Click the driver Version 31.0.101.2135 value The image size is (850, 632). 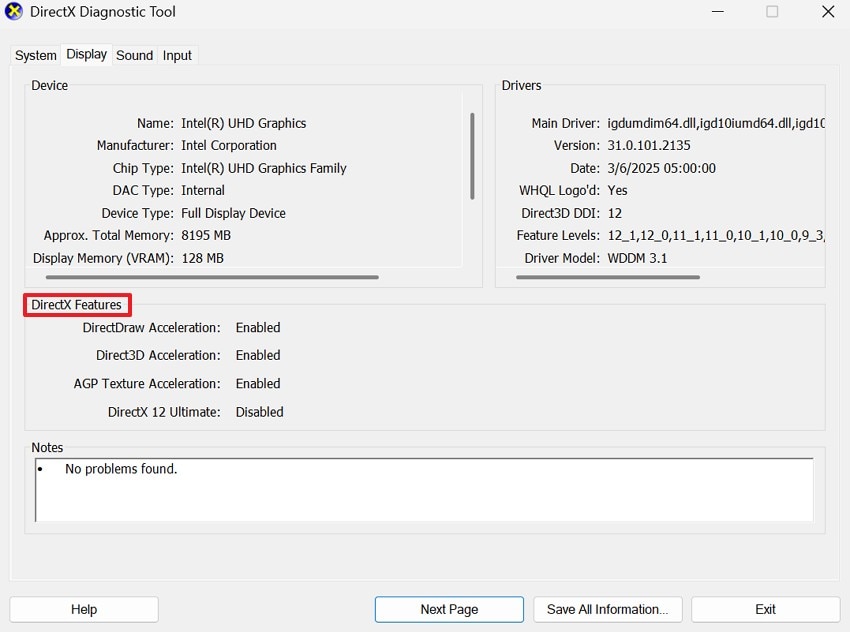(647, 145)
